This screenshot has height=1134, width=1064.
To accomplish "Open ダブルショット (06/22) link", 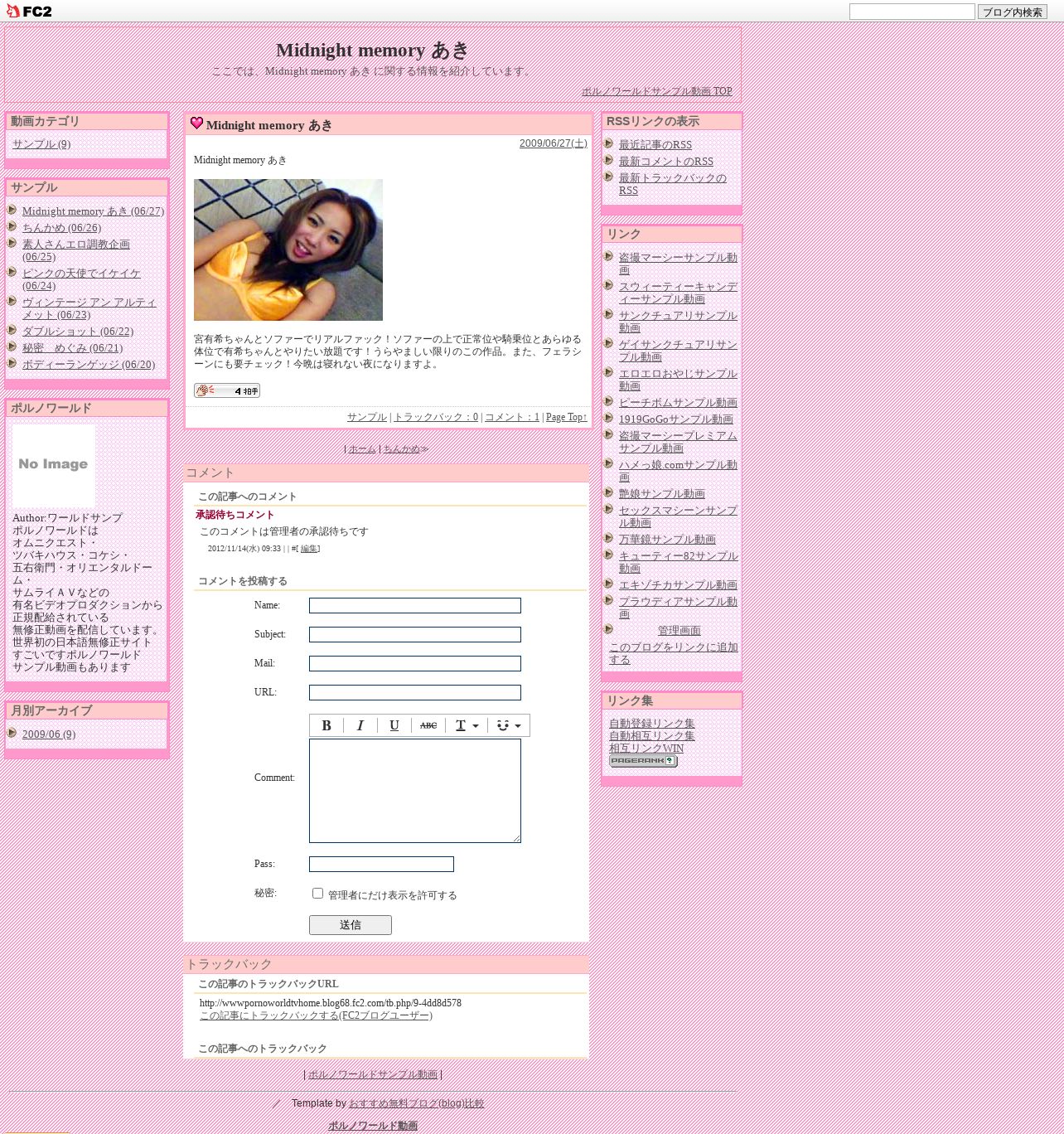I will (x=78, y=332).
